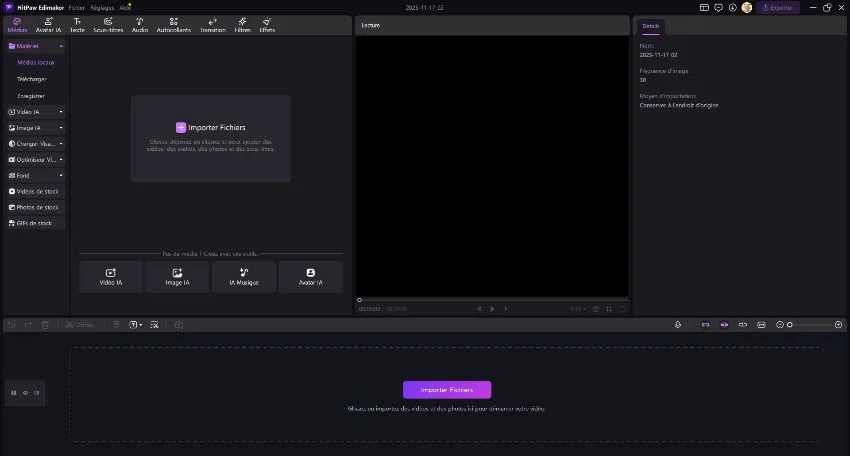Open the Réglages menu
Screen dimensions: 850x456
[x=102, y=7]
